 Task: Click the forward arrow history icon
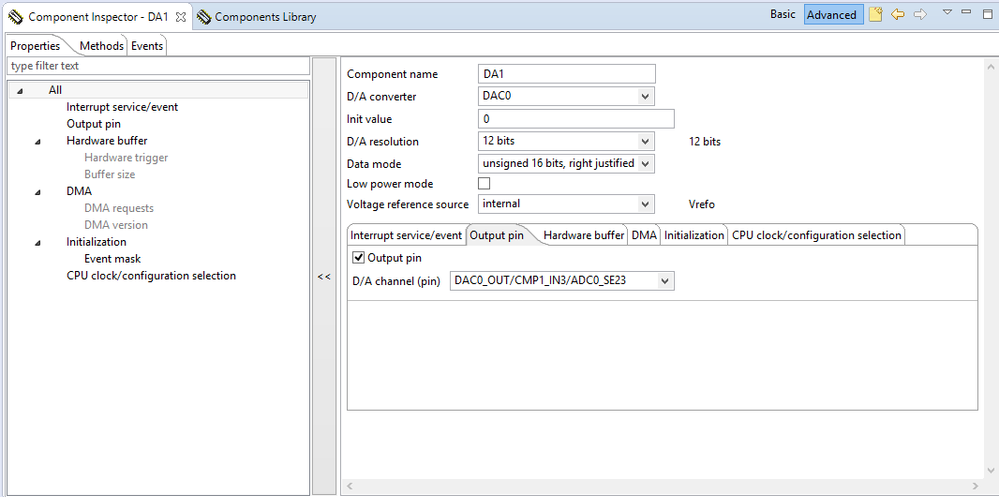click(920, 14)
